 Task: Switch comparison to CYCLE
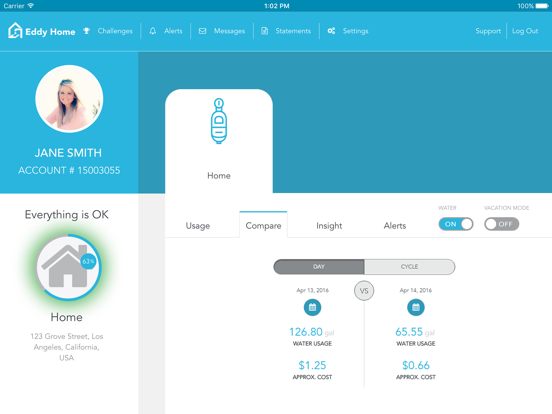(409, 267)
